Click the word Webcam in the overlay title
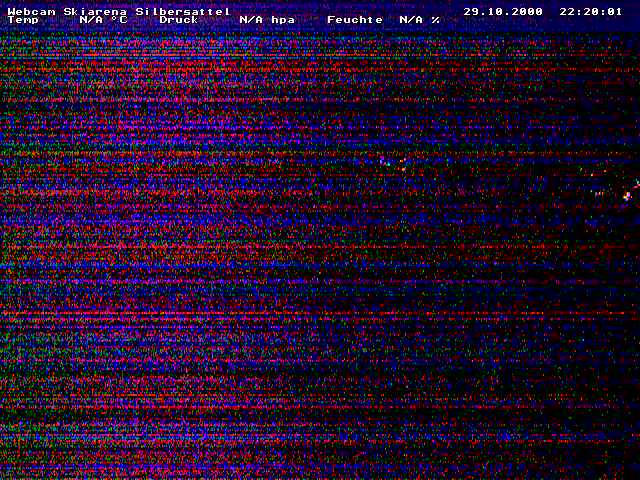640x480 pixels. coord(31,12)
